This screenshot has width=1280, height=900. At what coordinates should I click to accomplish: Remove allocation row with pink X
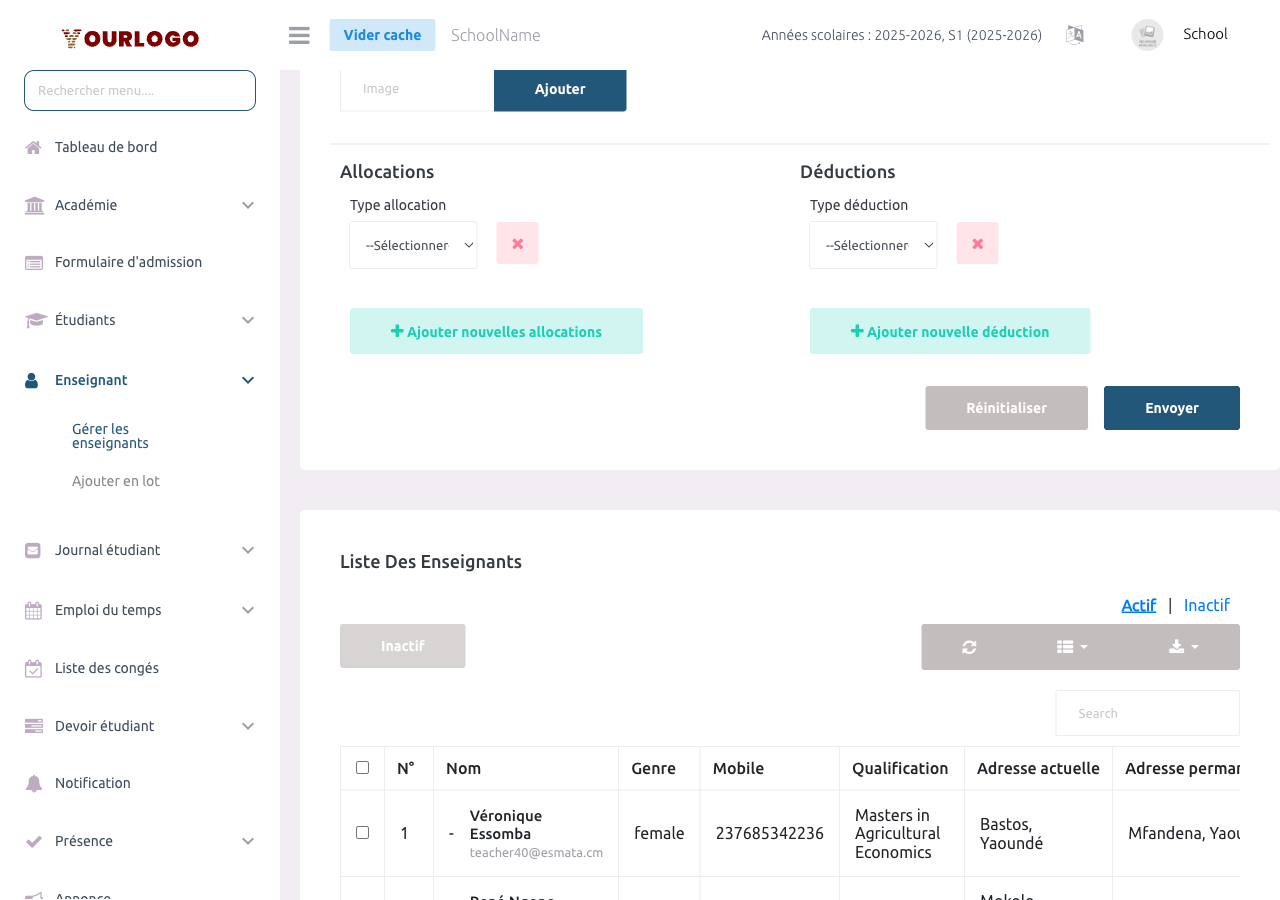tap(517, 243)
